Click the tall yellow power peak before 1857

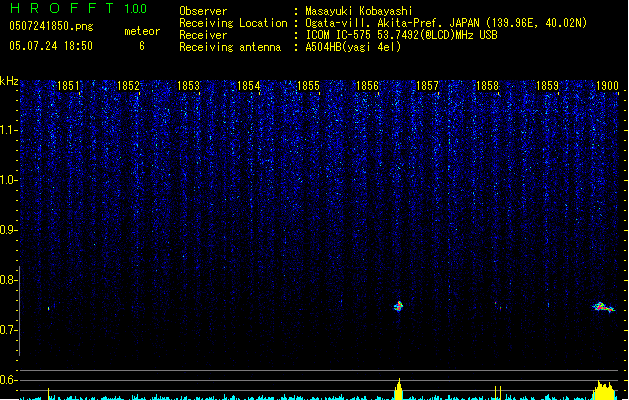[x=399, y=389]
